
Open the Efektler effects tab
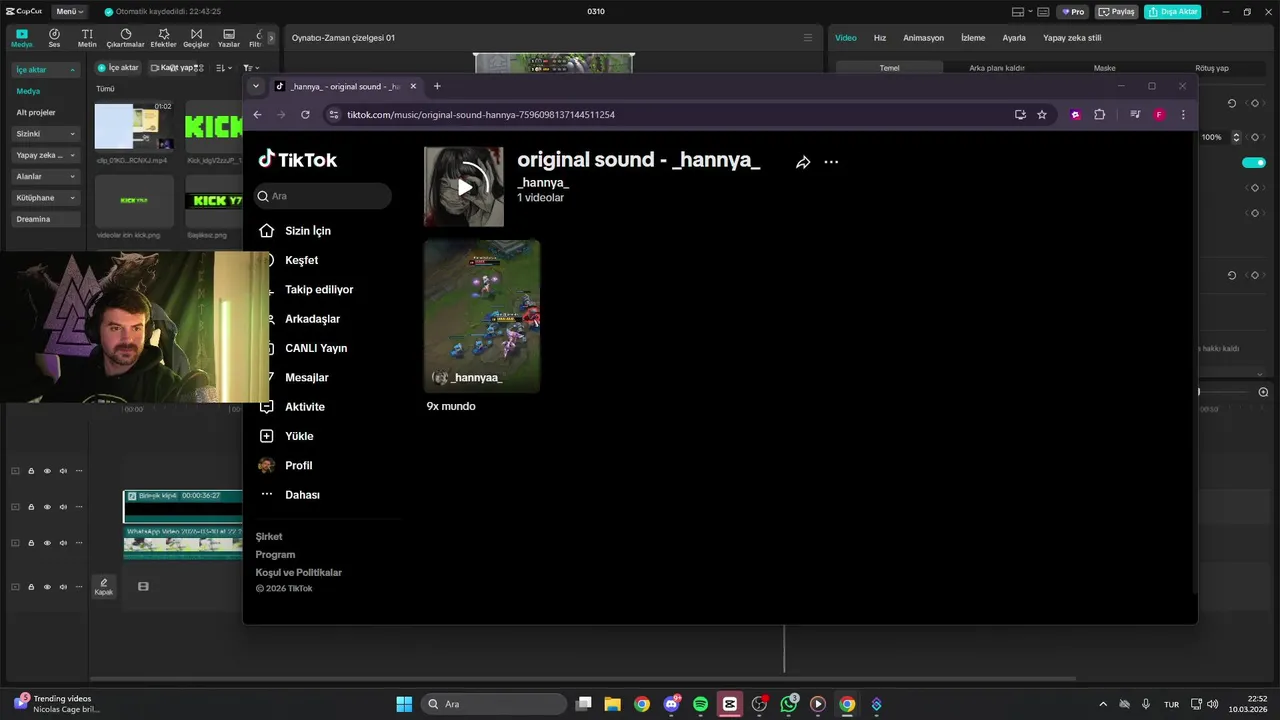[x=163, y=38]
